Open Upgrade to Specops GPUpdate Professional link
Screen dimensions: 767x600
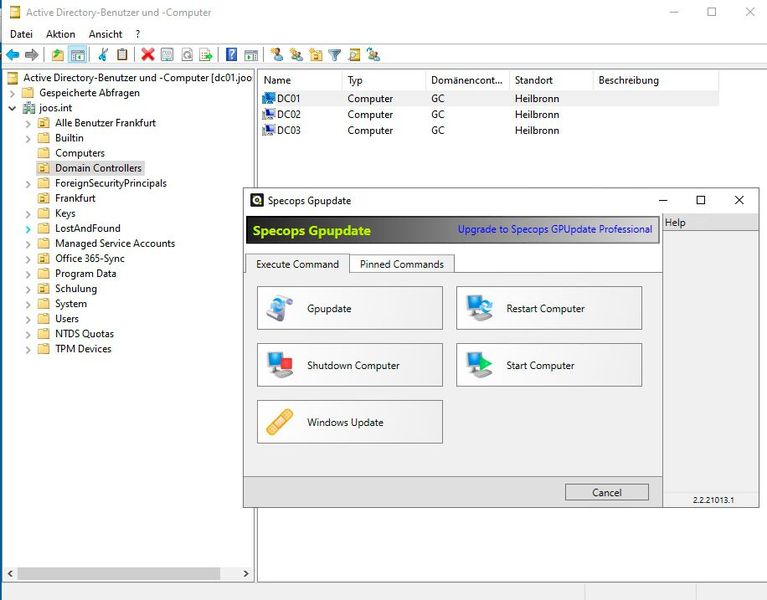[555, 229]
